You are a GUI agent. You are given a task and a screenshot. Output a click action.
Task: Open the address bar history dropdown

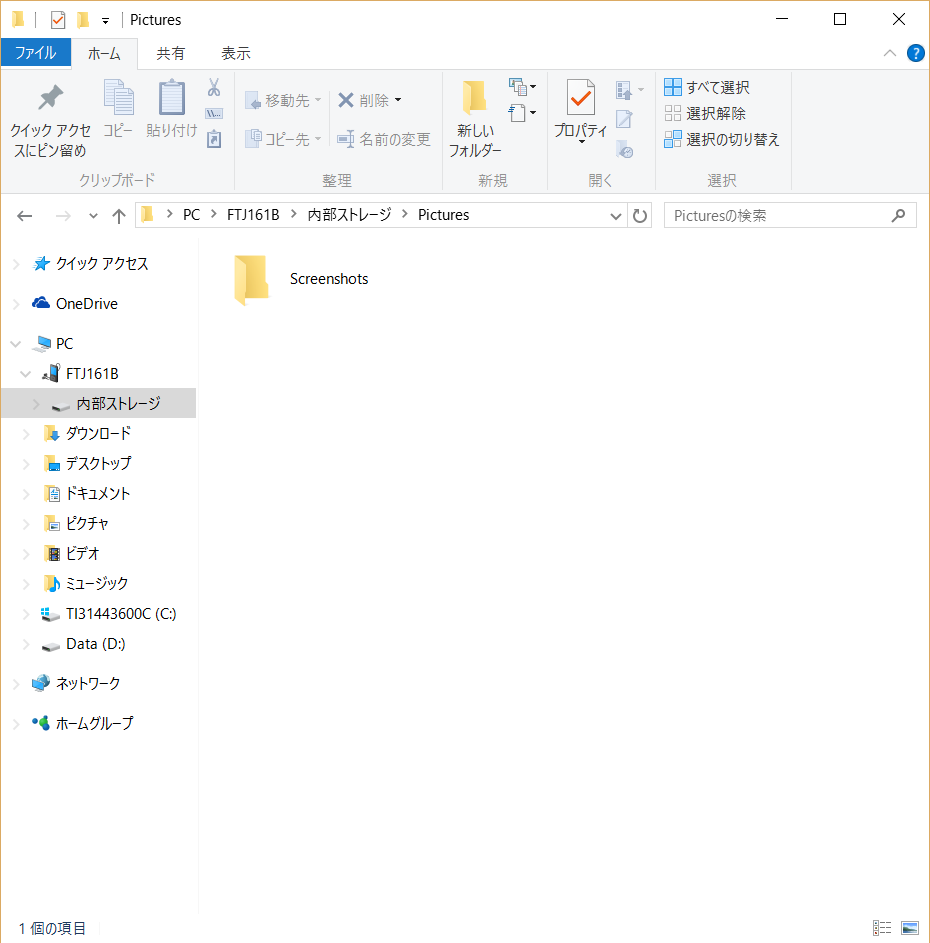[616, 215]
